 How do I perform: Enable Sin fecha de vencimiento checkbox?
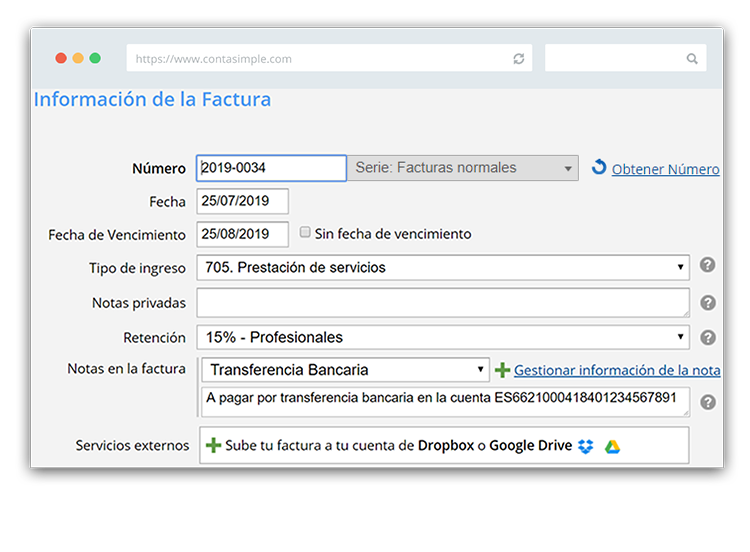pos(305,232)
